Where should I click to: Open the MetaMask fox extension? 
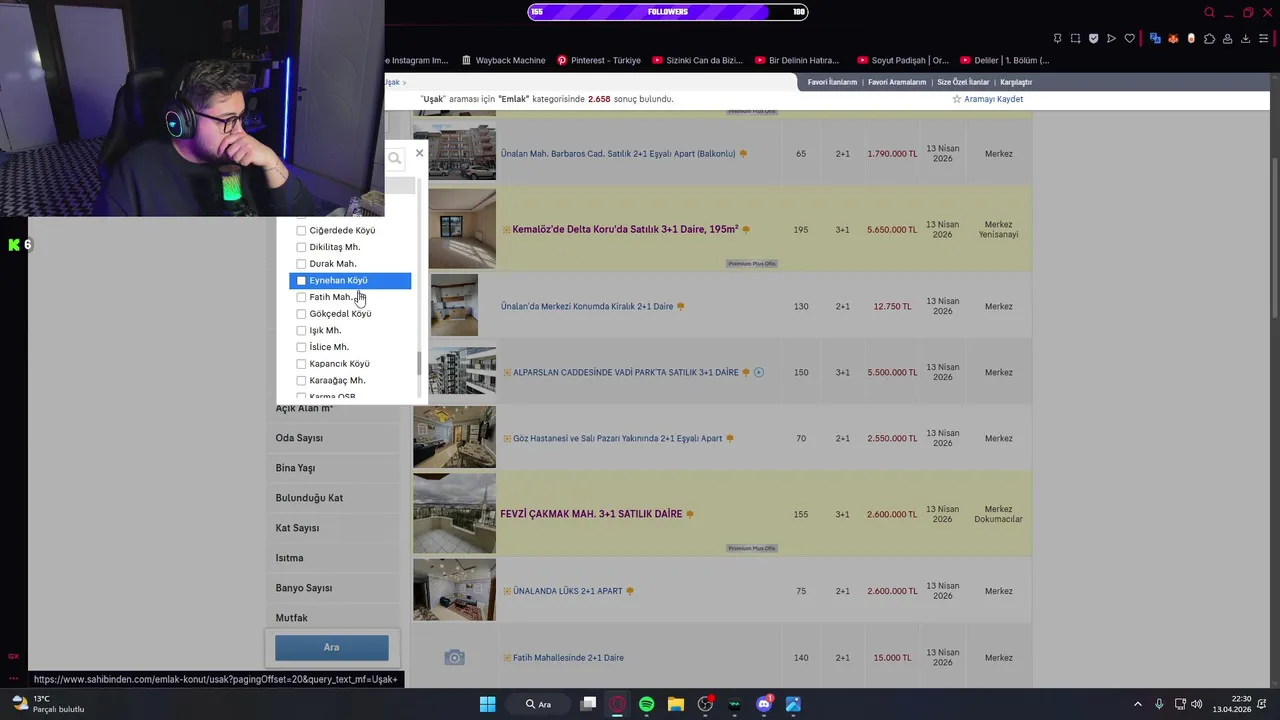[x=1173, y=39]
